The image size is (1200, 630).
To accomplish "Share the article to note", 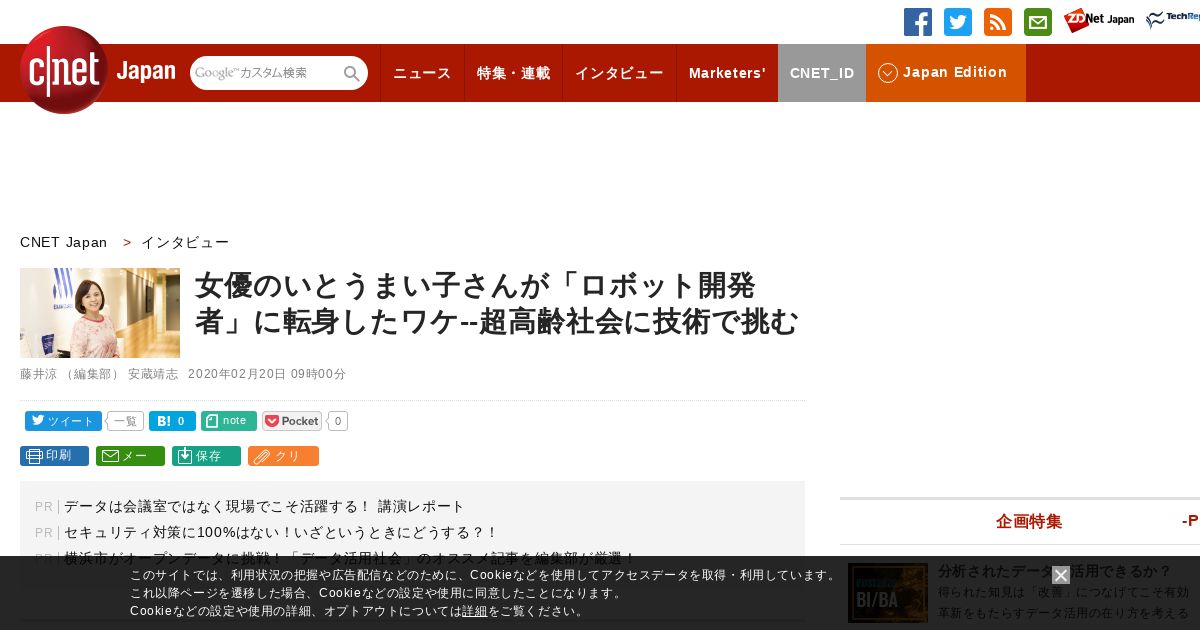I will (x=229, y=421).
